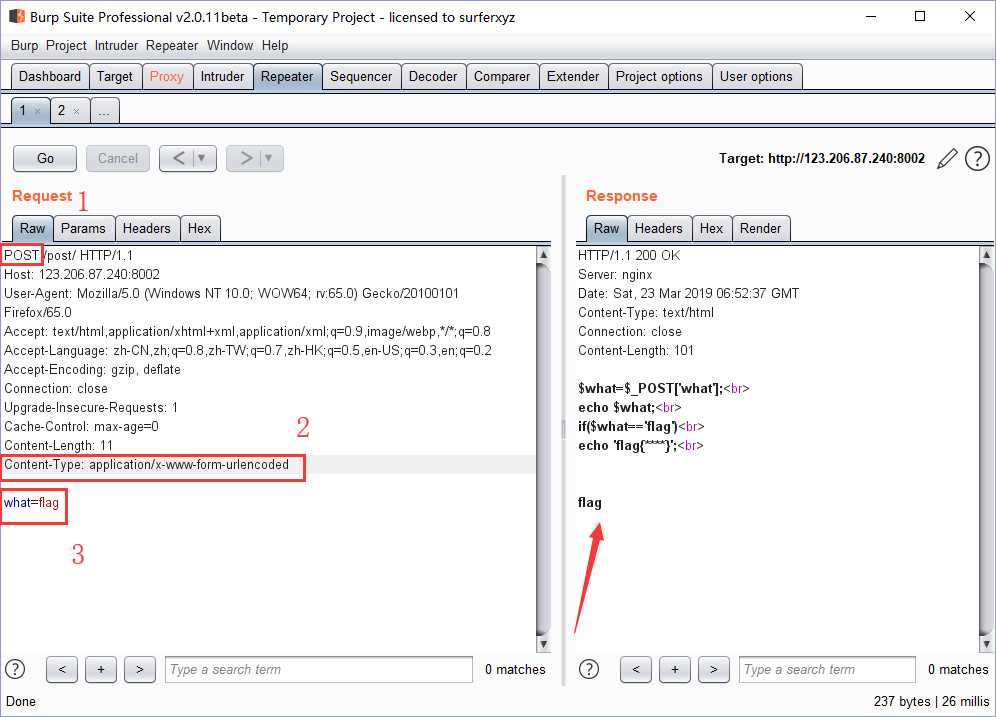
Task: Click request search previous match button
Action: 62,669
